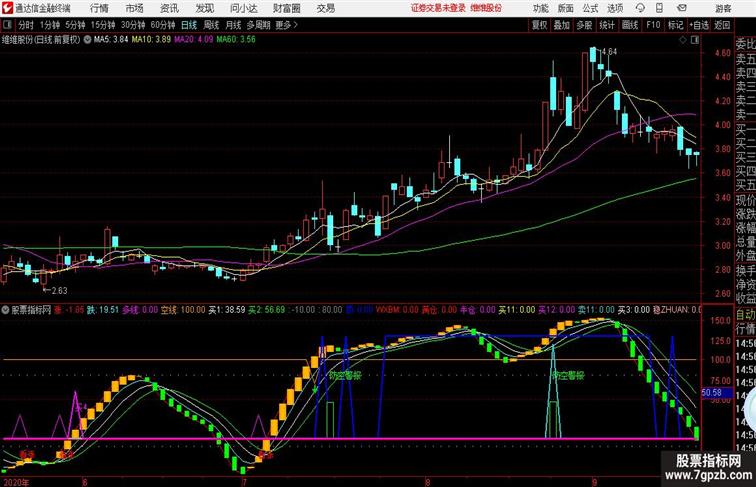Click the MA20: 4.09 indicator label
This screenshot has height=487, width=756.
tap(193, 40)
